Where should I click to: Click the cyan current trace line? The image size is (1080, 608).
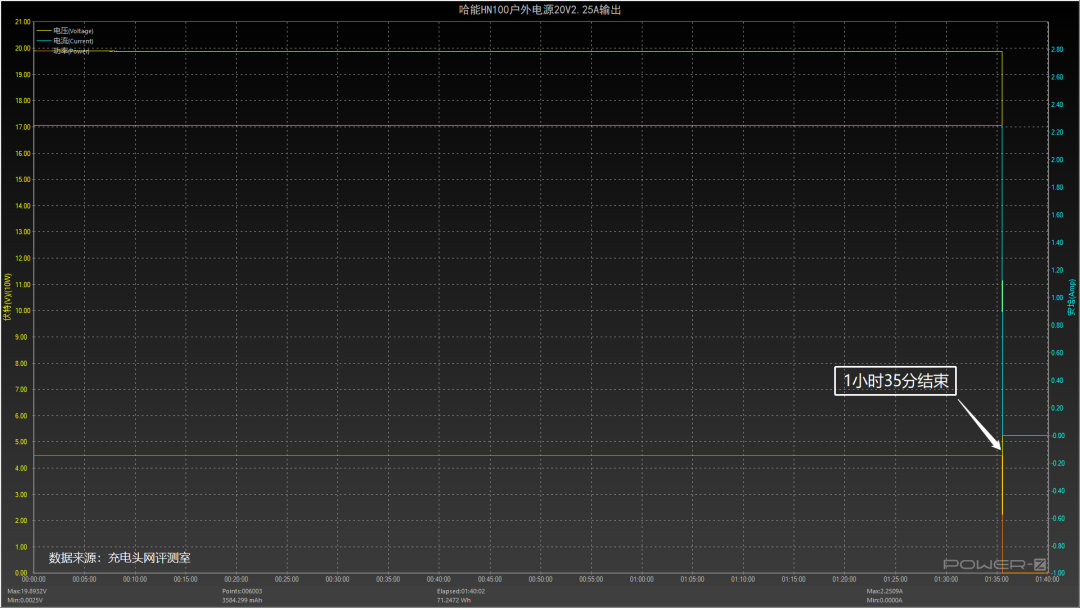coord(517,126)
